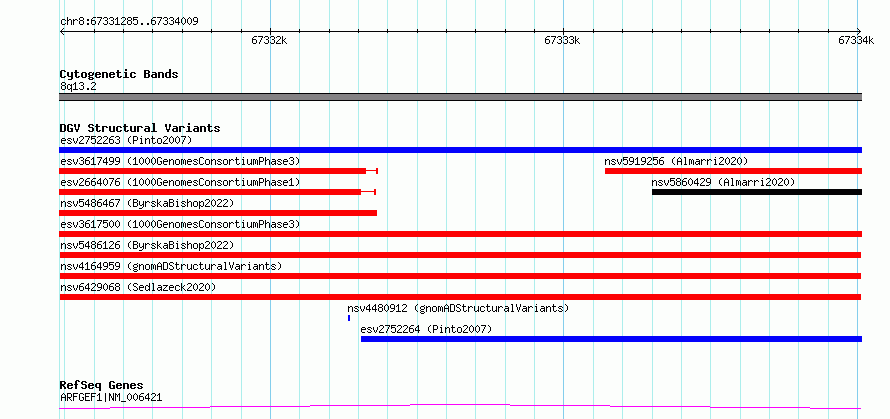890x419 pixels.
Task: Select the black nsv5860429 variant bar
Action: [x=757, y=192]
